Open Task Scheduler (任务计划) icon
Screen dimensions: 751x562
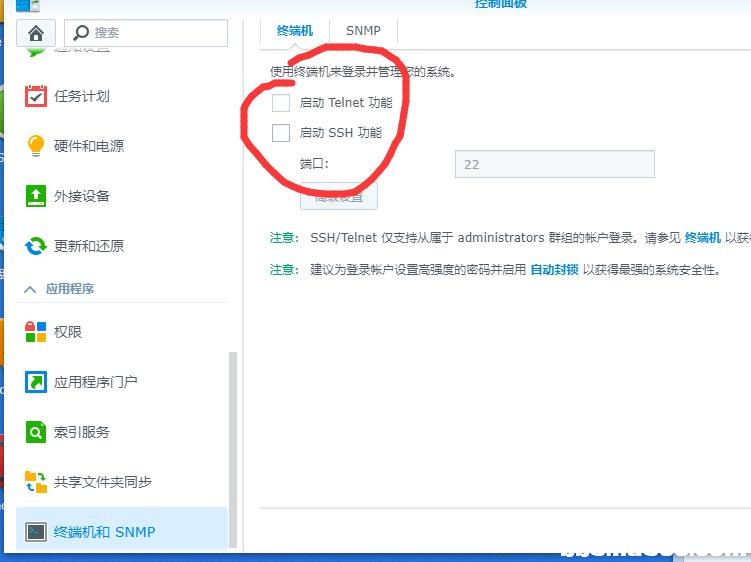36,96
